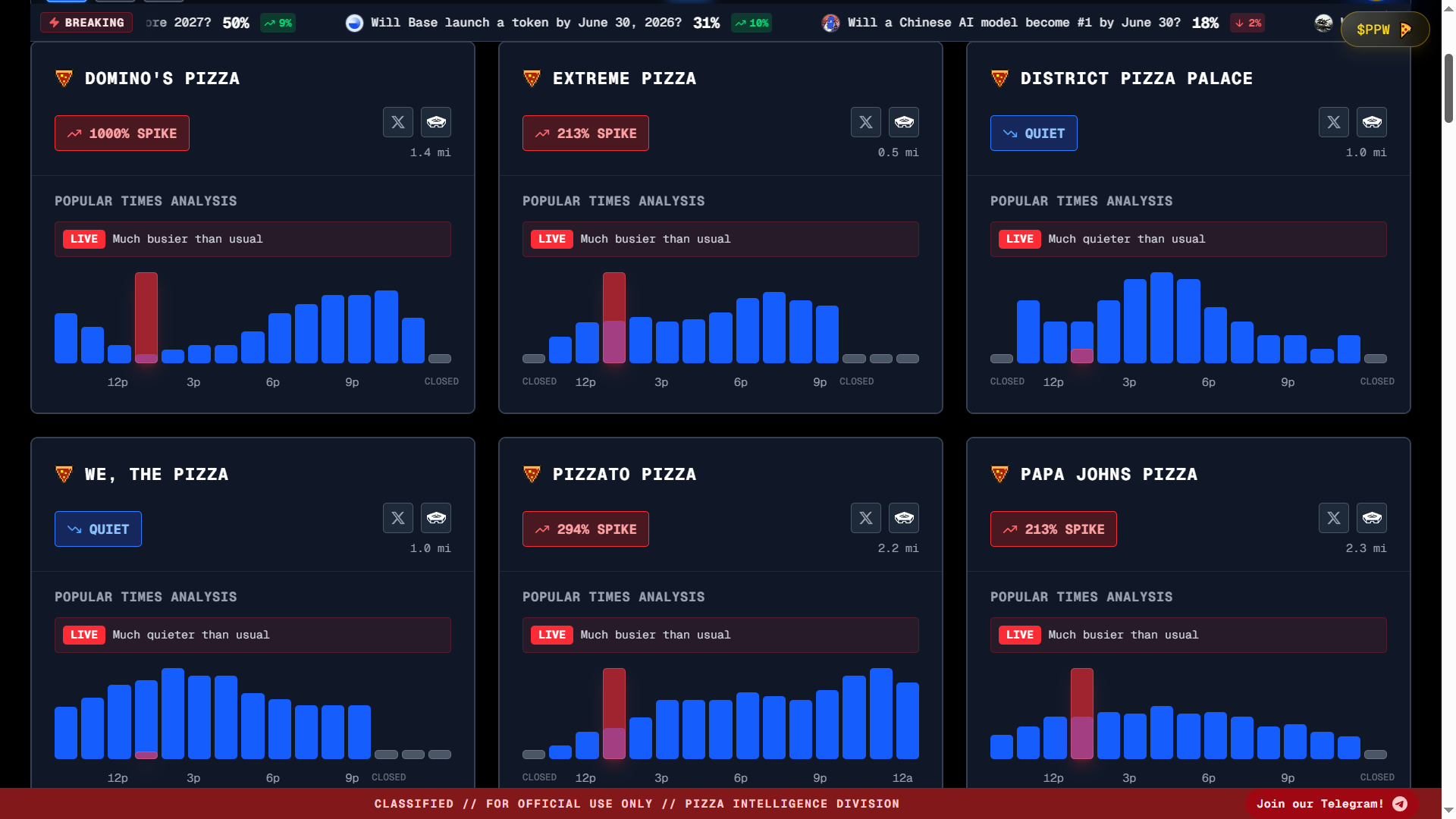This screenshot has height=819, width=1456.
Task: Click the X share icon on Papa Johns Pizza card
Action: click(x=1333, y=518)
